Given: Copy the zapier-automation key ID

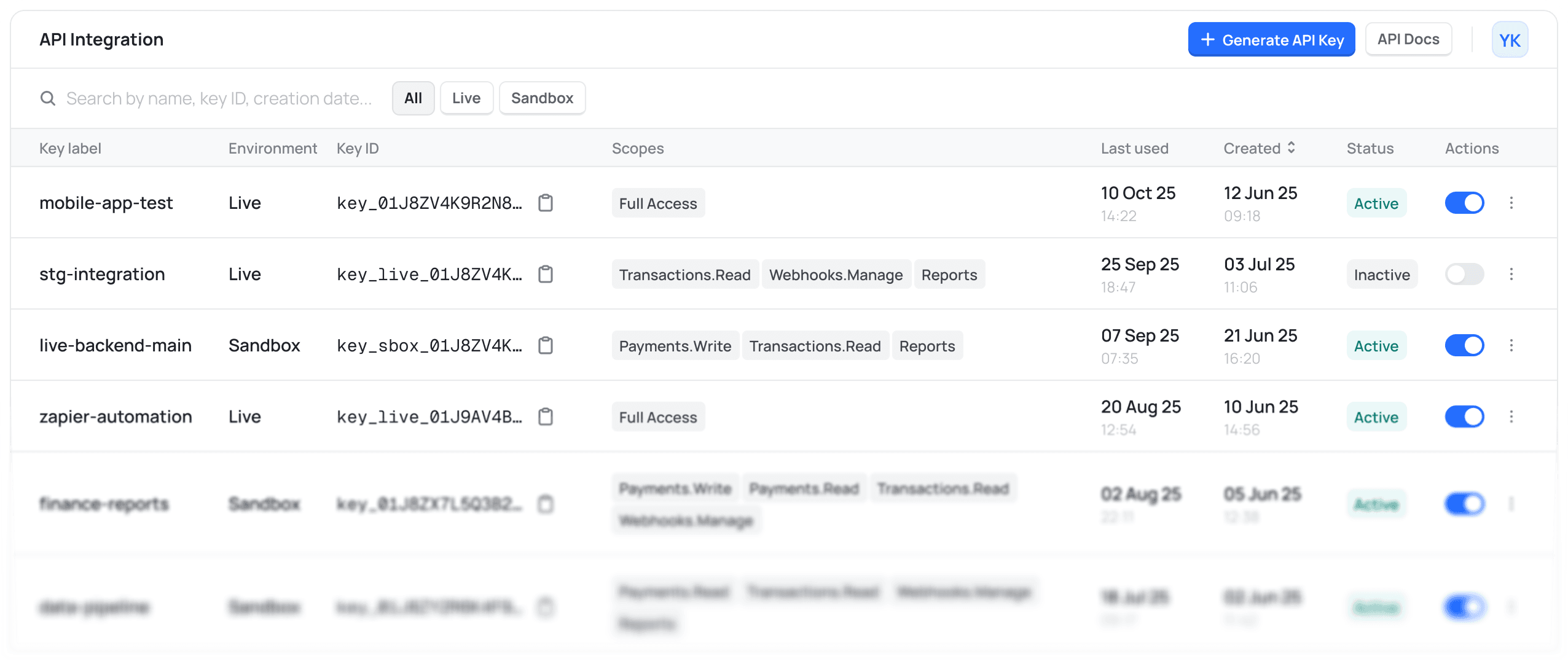Looking at the screenshot, I should point(546,417).
